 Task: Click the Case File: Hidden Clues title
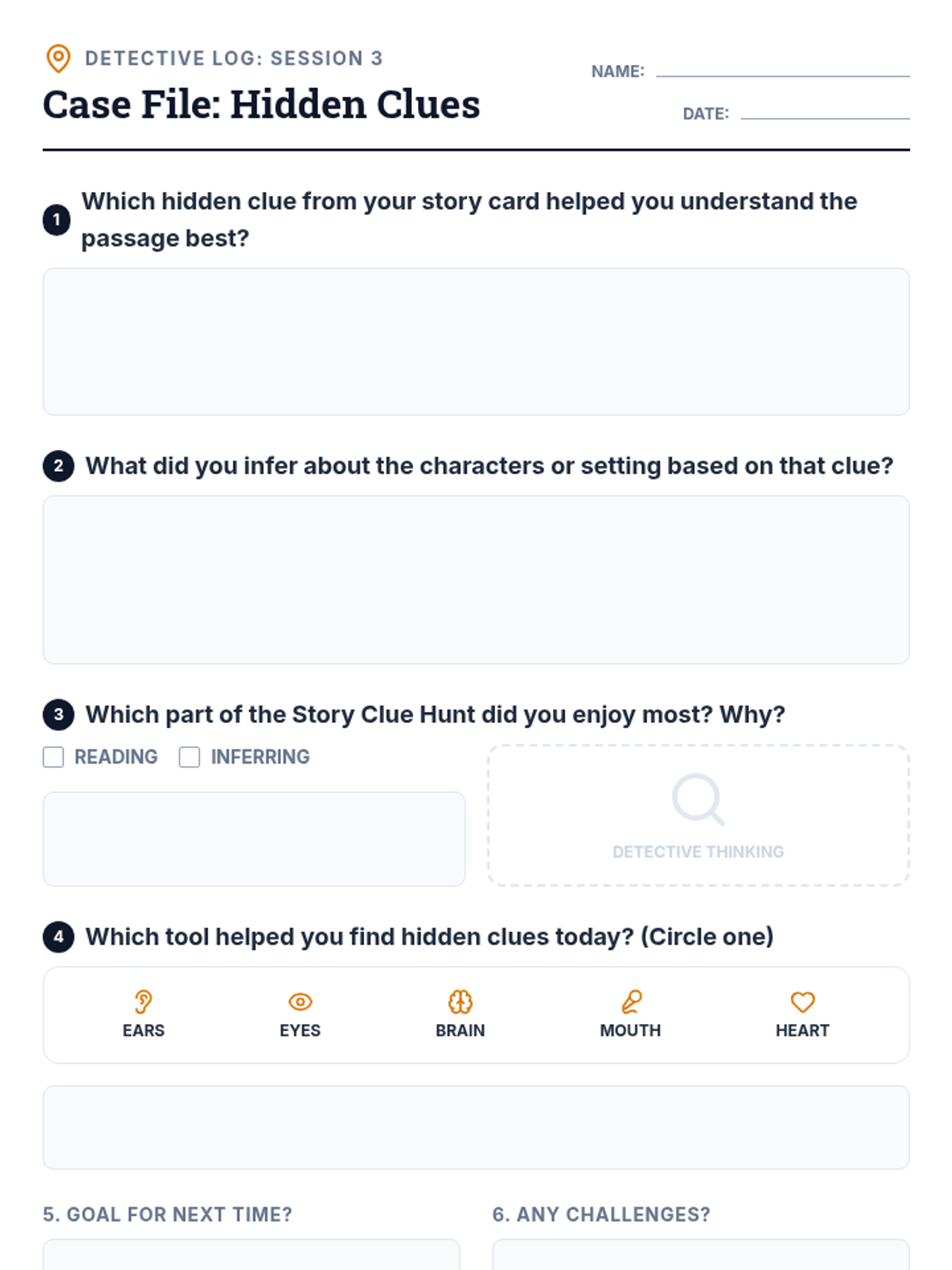point(261,104)
